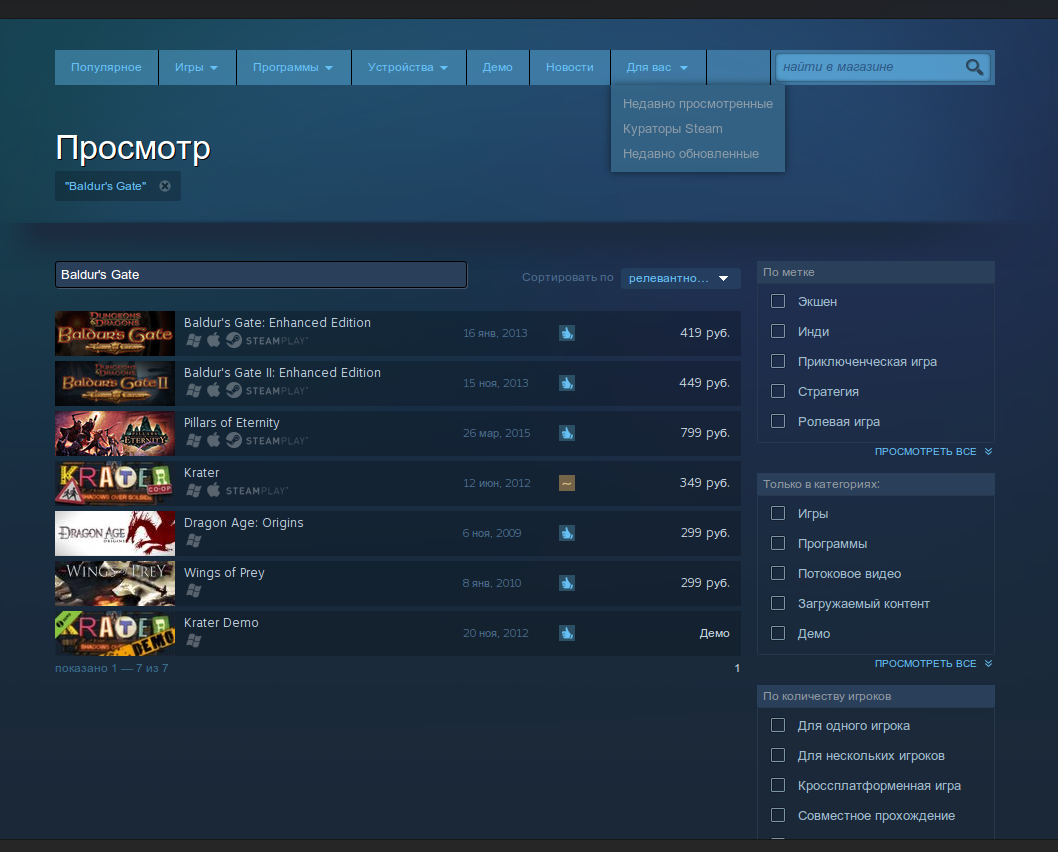Click the thumbs-up review icon for Krater Demo

[x=567, y=633]
